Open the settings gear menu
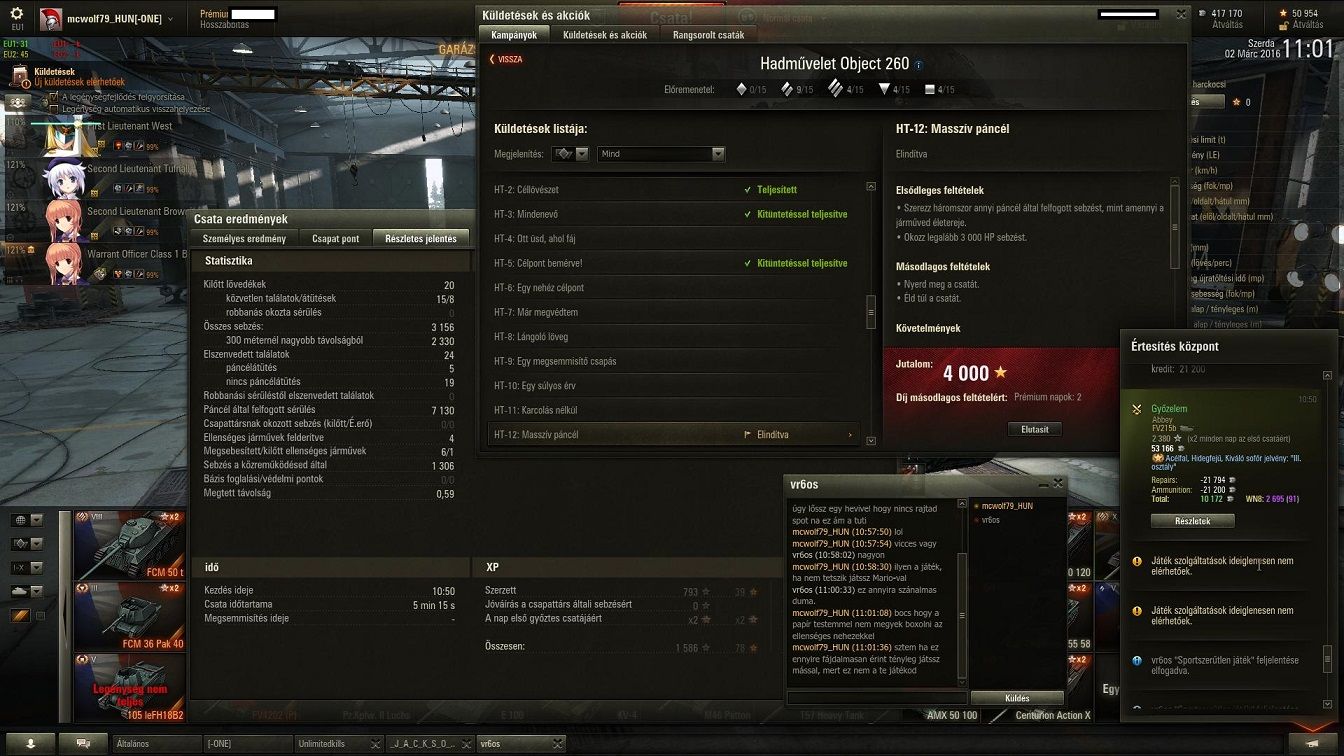1344x756 pixels. pyautogui.click(x=16, y=14)
